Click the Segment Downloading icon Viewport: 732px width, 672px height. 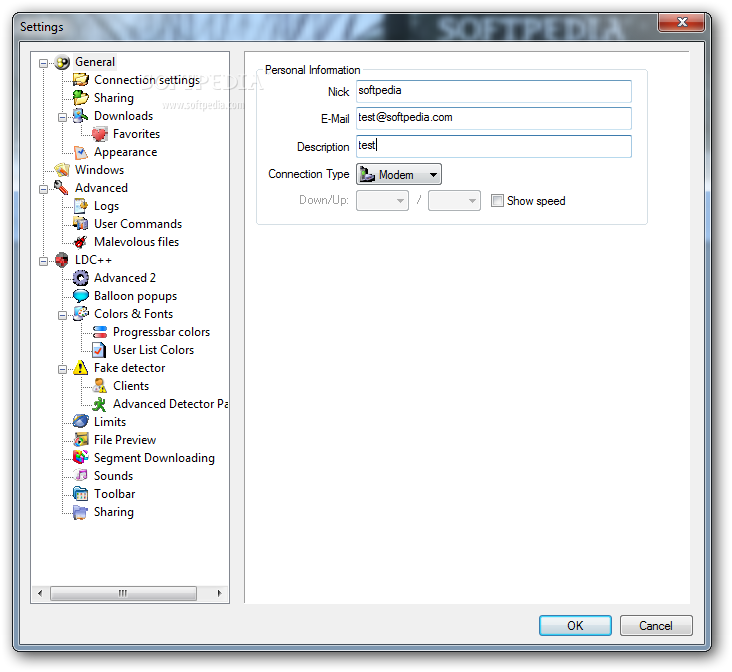click(81, 458)
